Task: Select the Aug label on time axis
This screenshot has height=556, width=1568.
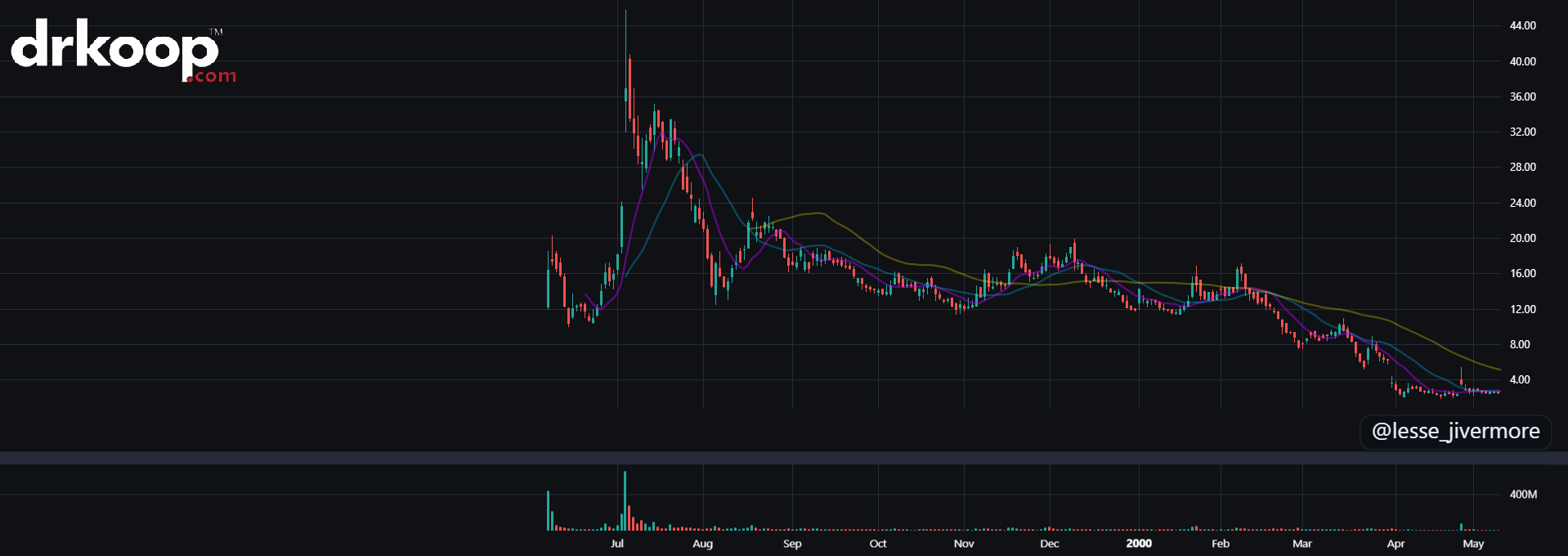Action: tap(702, 544)
